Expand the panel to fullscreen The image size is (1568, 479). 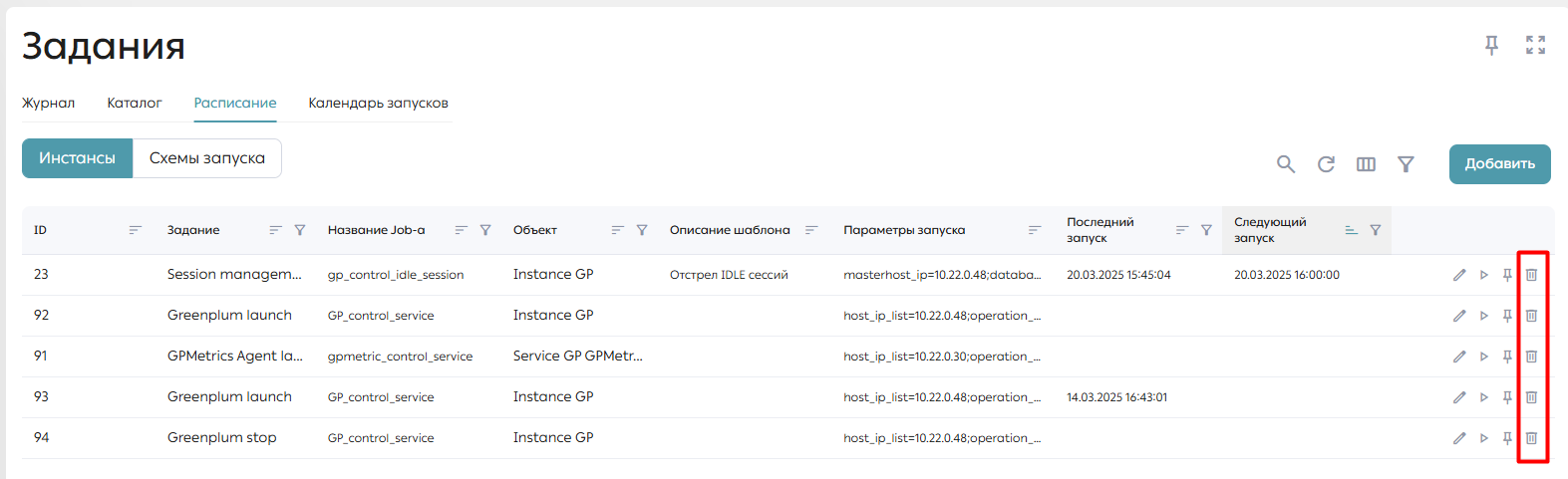tap(1535, 45)
